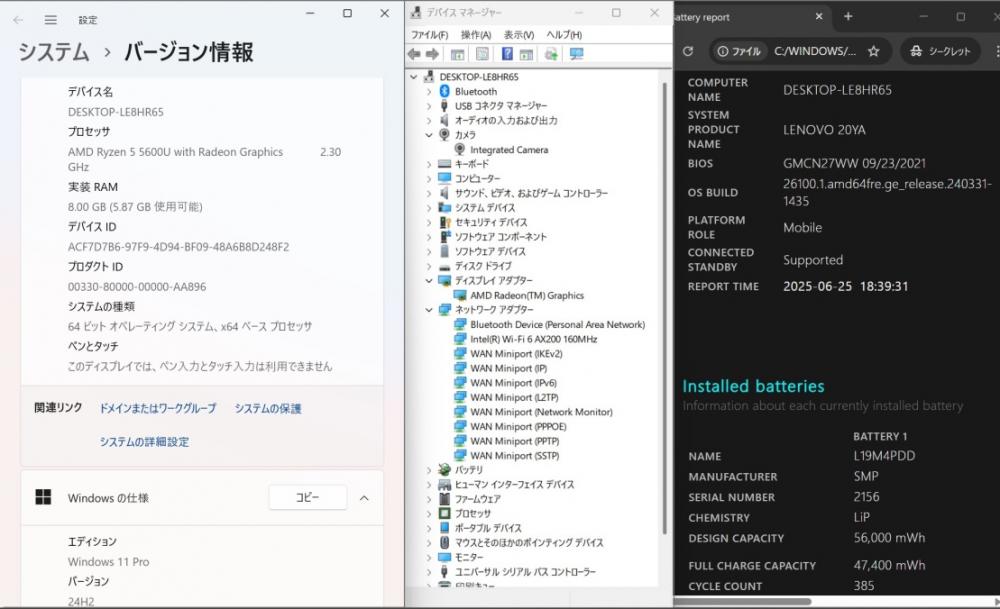Open the 表示(V) menu in Device Manager
The width and height of the screenshot is (1000, 609).
[x=518, y=34]
